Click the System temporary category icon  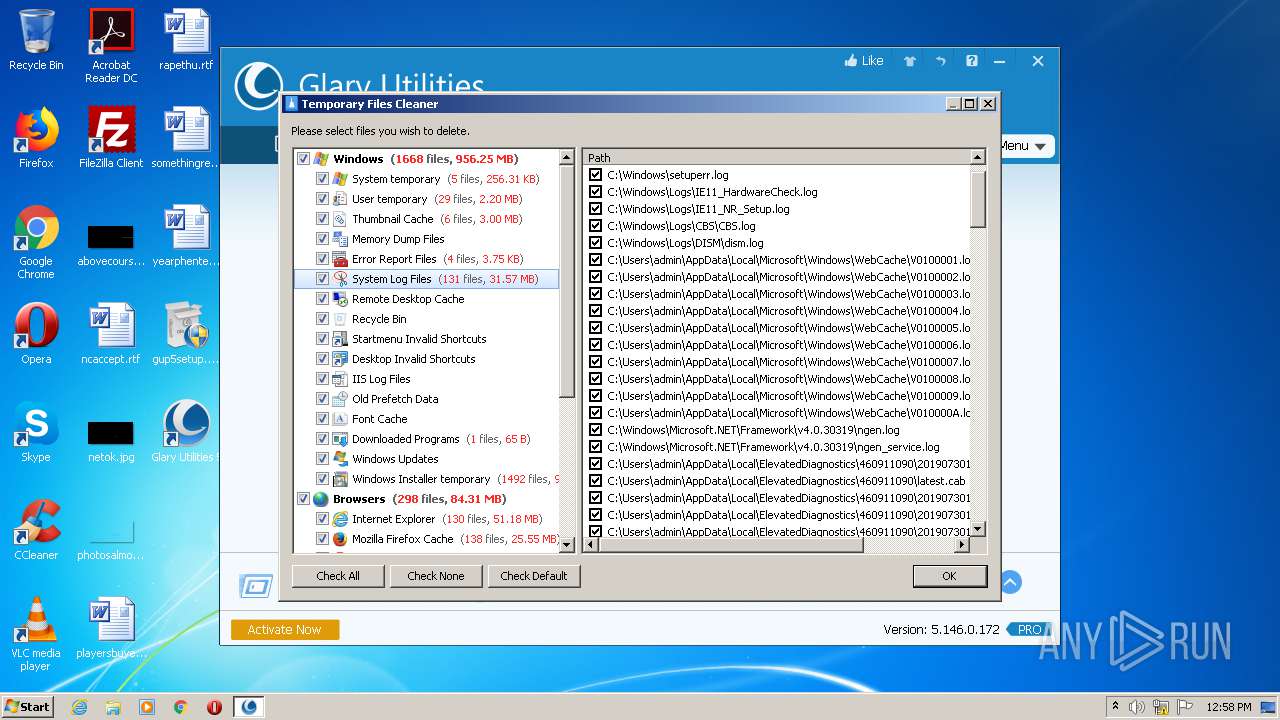[x=340, y=179]
